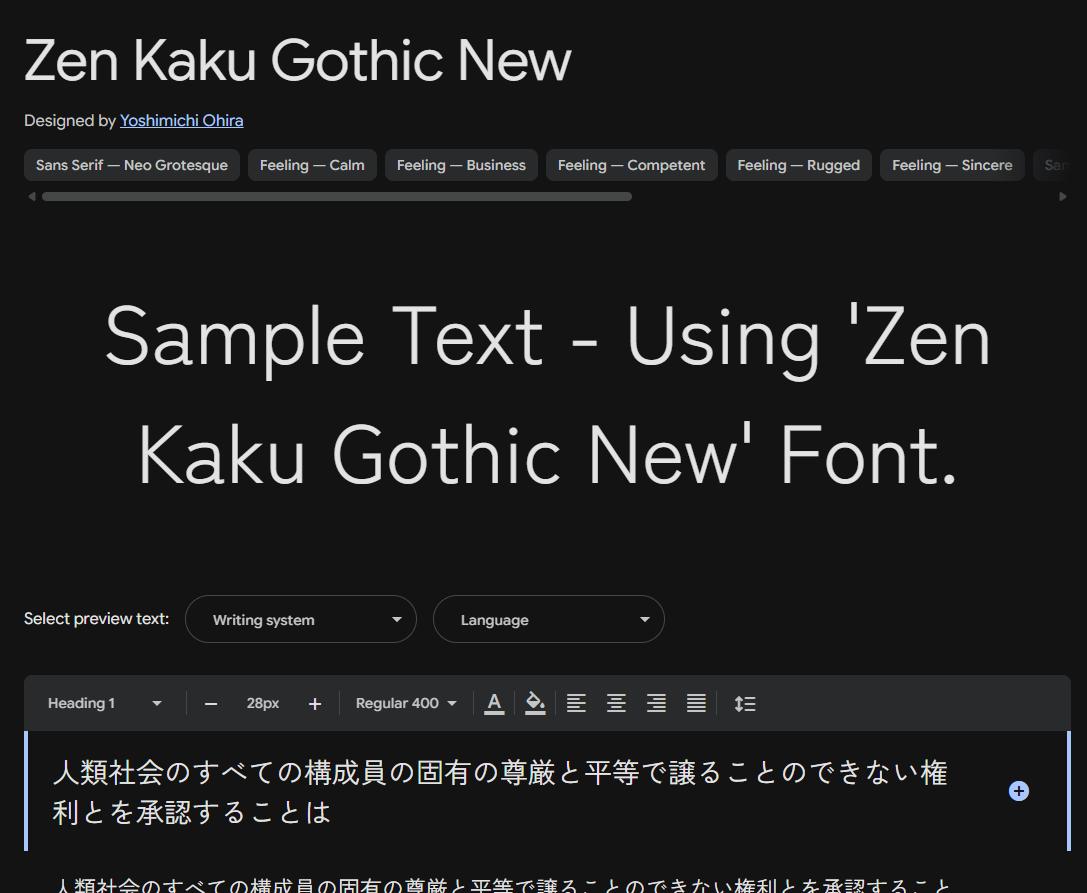Justify text alignment
This screenshot has width=1087, height=893.
click(x=696, y=703)
